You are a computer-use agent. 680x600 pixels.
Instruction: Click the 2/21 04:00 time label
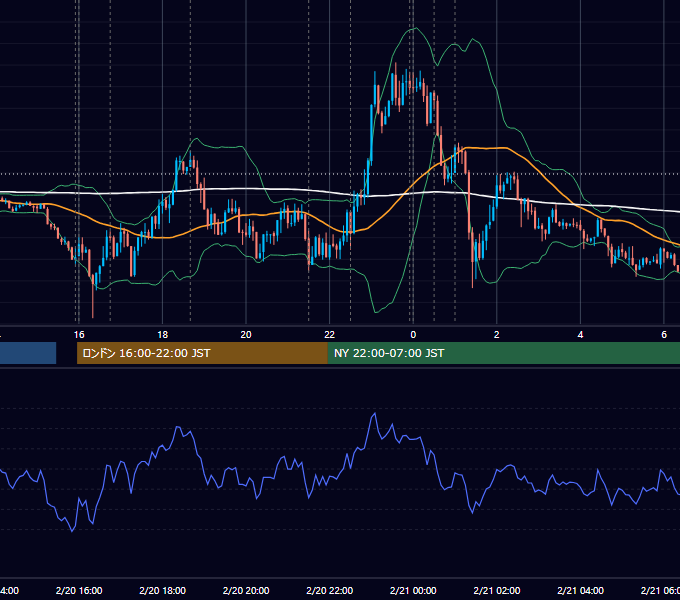coord(580,590)
